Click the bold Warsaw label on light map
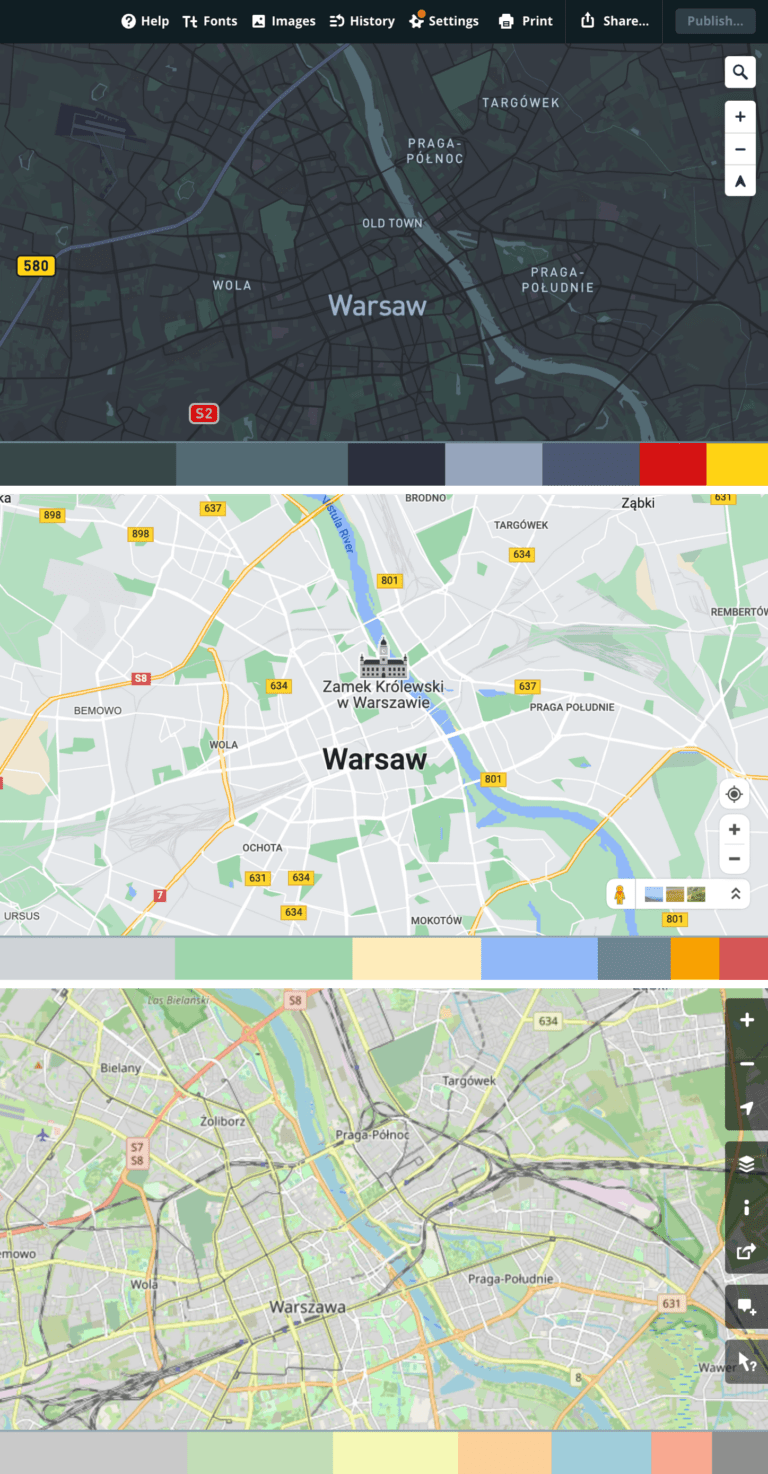 click(375, 759)
